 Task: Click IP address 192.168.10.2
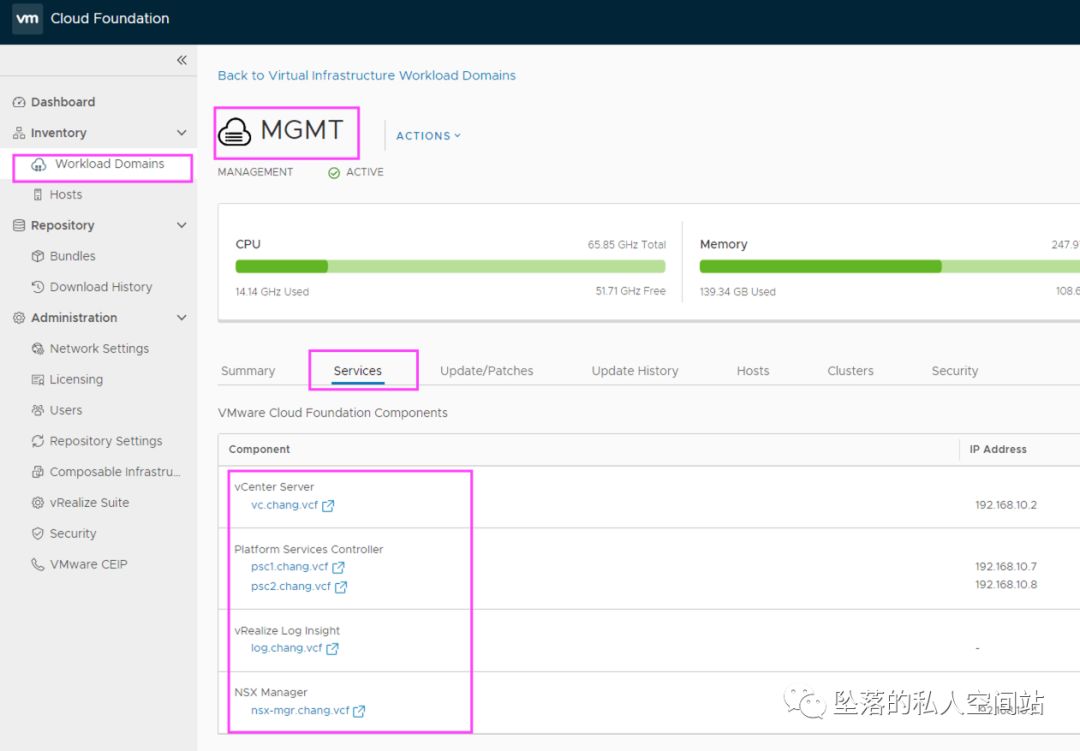pos(1006,505)
